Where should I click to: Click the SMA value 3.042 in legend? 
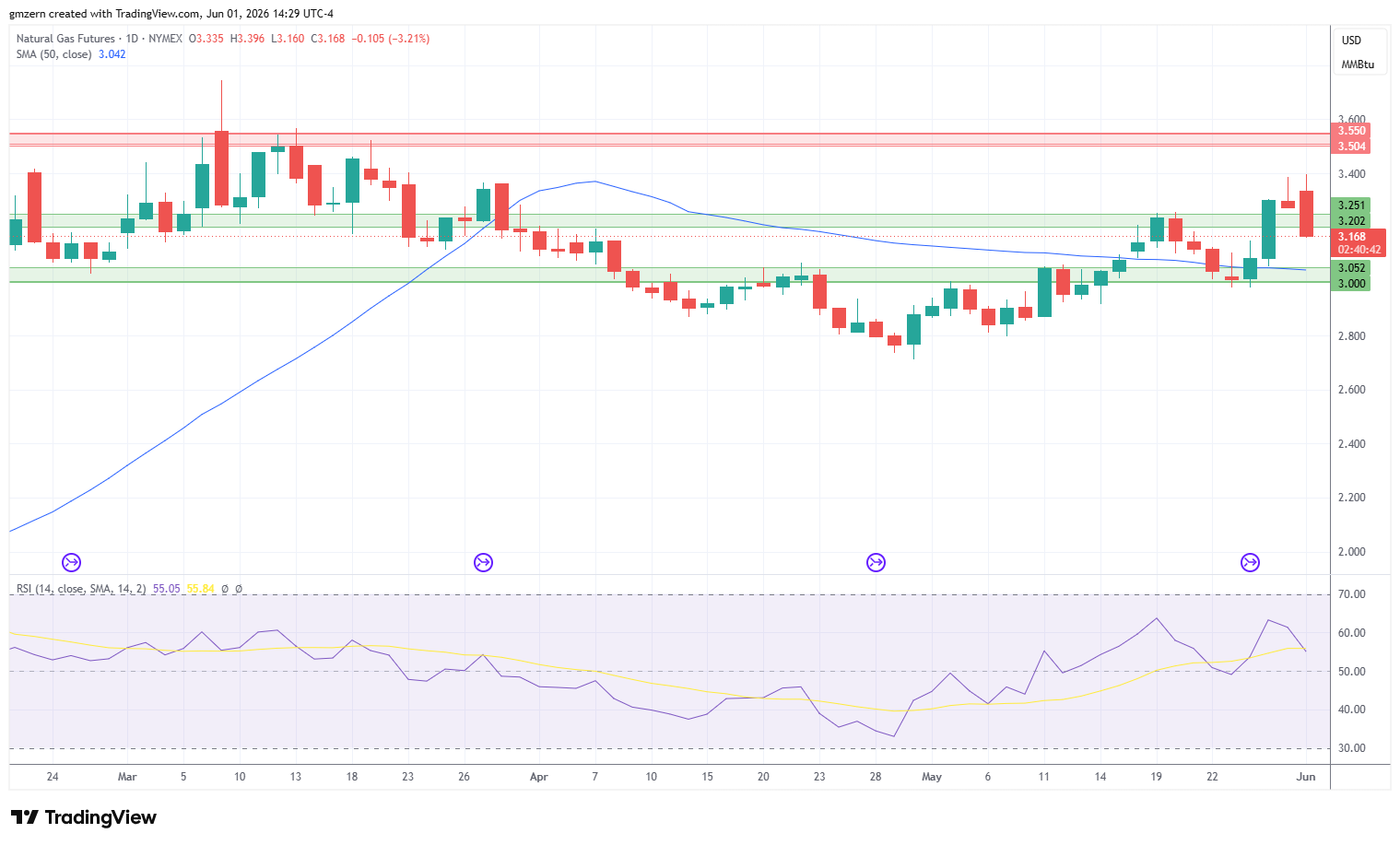[x=112, y=54]
